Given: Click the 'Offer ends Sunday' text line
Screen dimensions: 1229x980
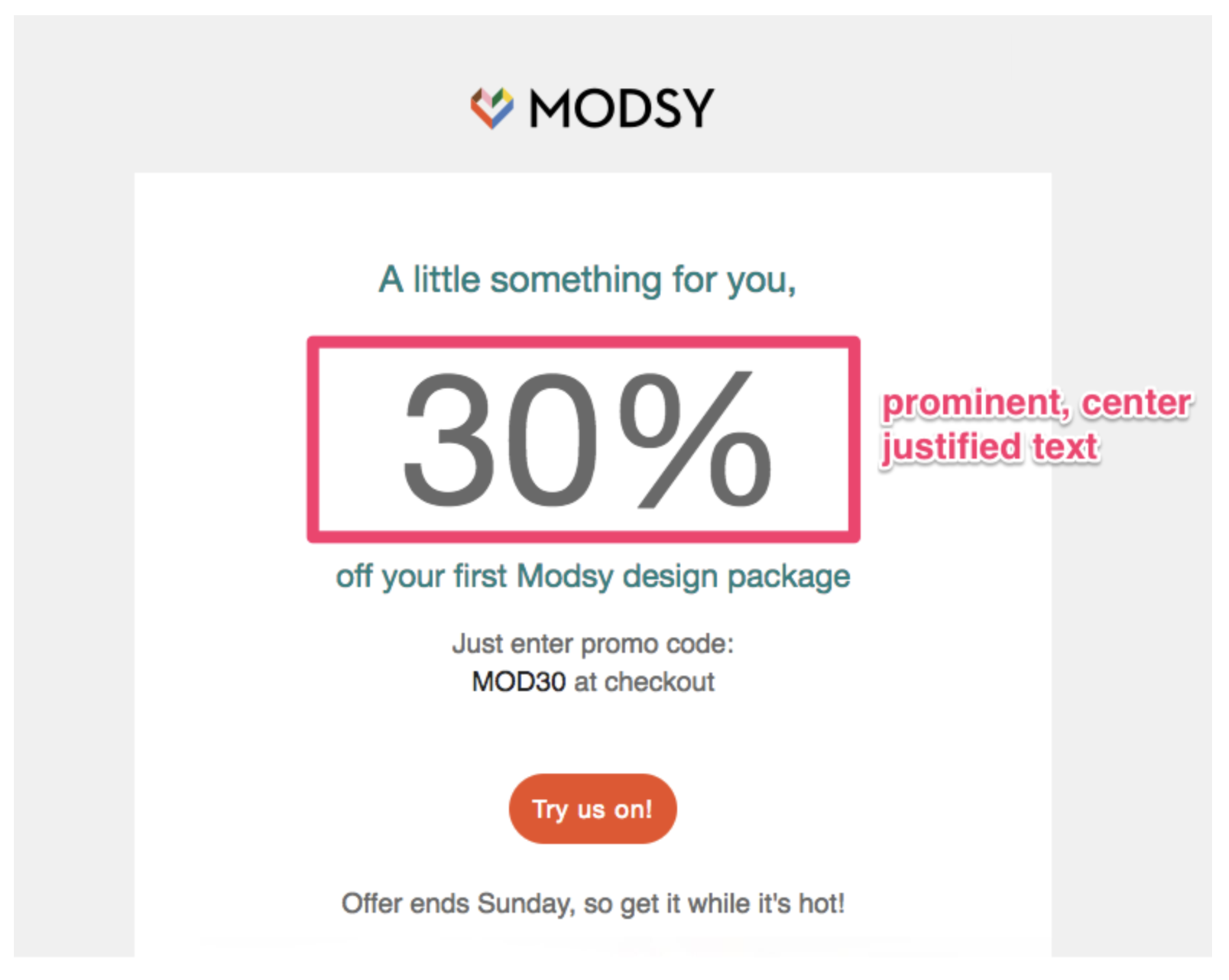Looking at the screenshot, I should (593, 904).
